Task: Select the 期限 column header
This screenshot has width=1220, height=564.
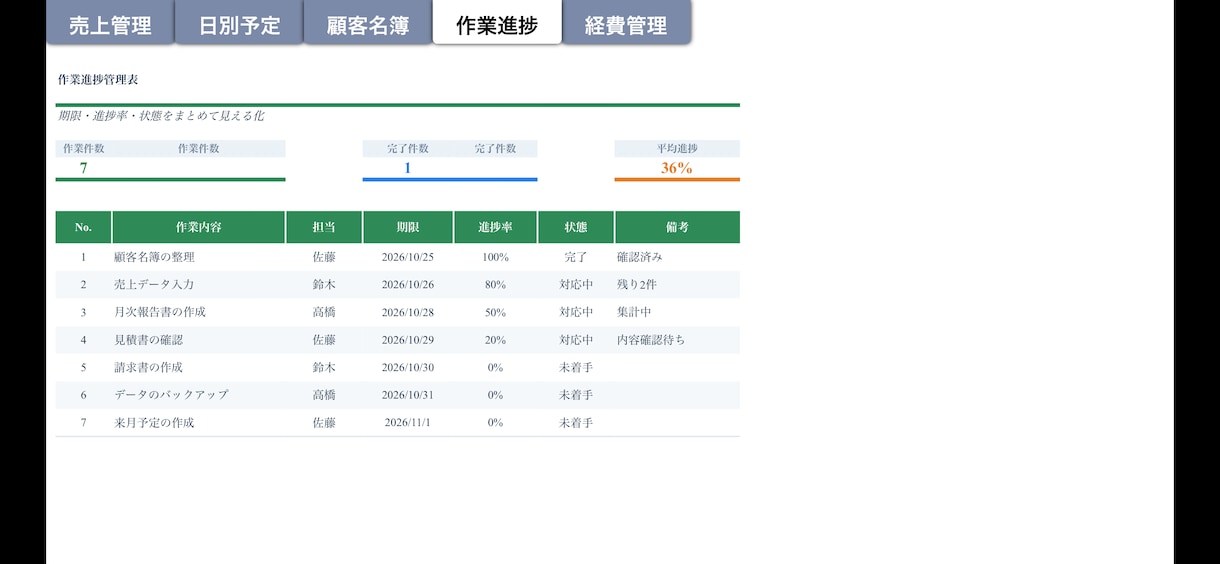Action: [x=408, y=227]
